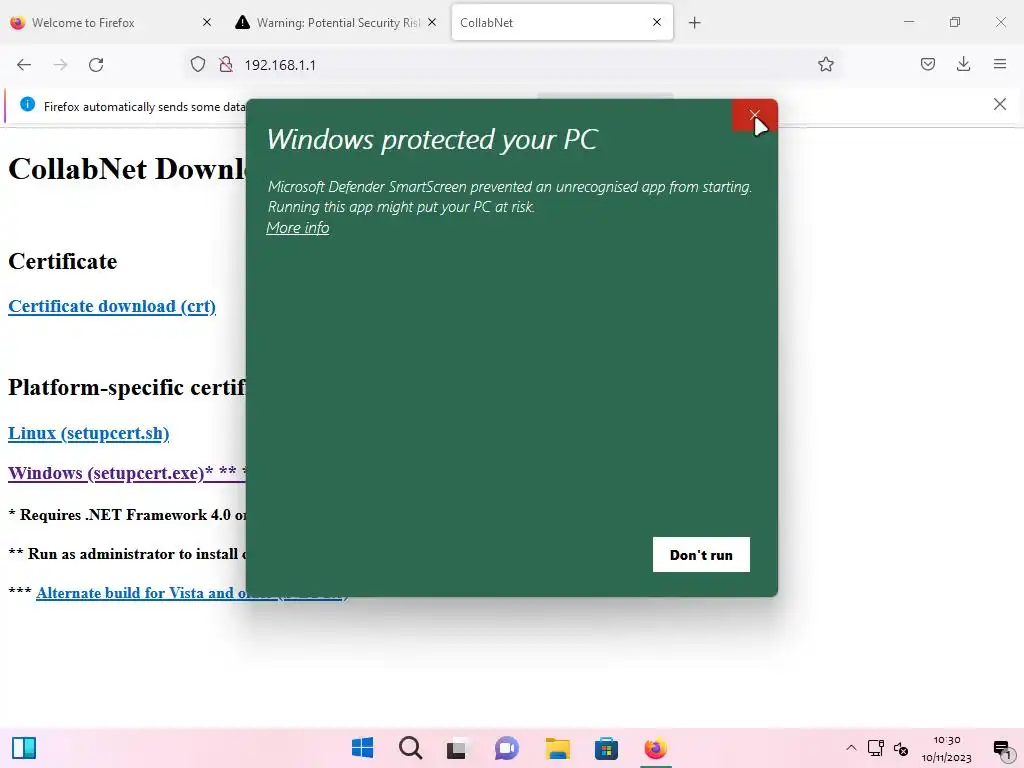Screen dimensions: 1024x768
Task: Click the forward navigation arrow
Action: click(60, 65)
